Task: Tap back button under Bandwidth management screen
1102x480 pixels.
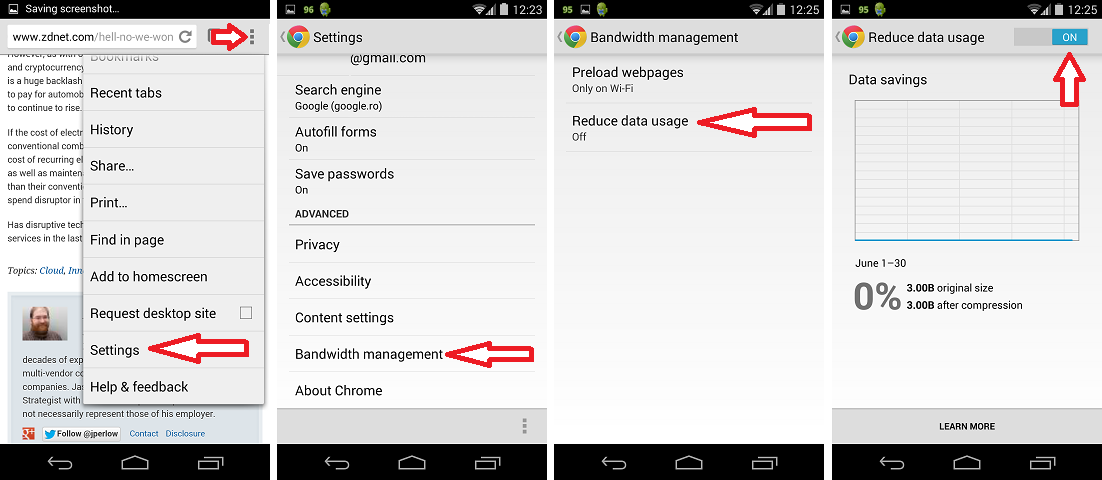Action: [x=614, y=462]
